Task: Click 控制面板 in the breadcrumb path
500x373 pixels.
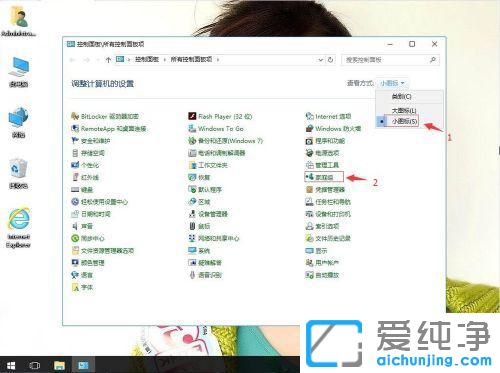Action: tap(147, 60)
